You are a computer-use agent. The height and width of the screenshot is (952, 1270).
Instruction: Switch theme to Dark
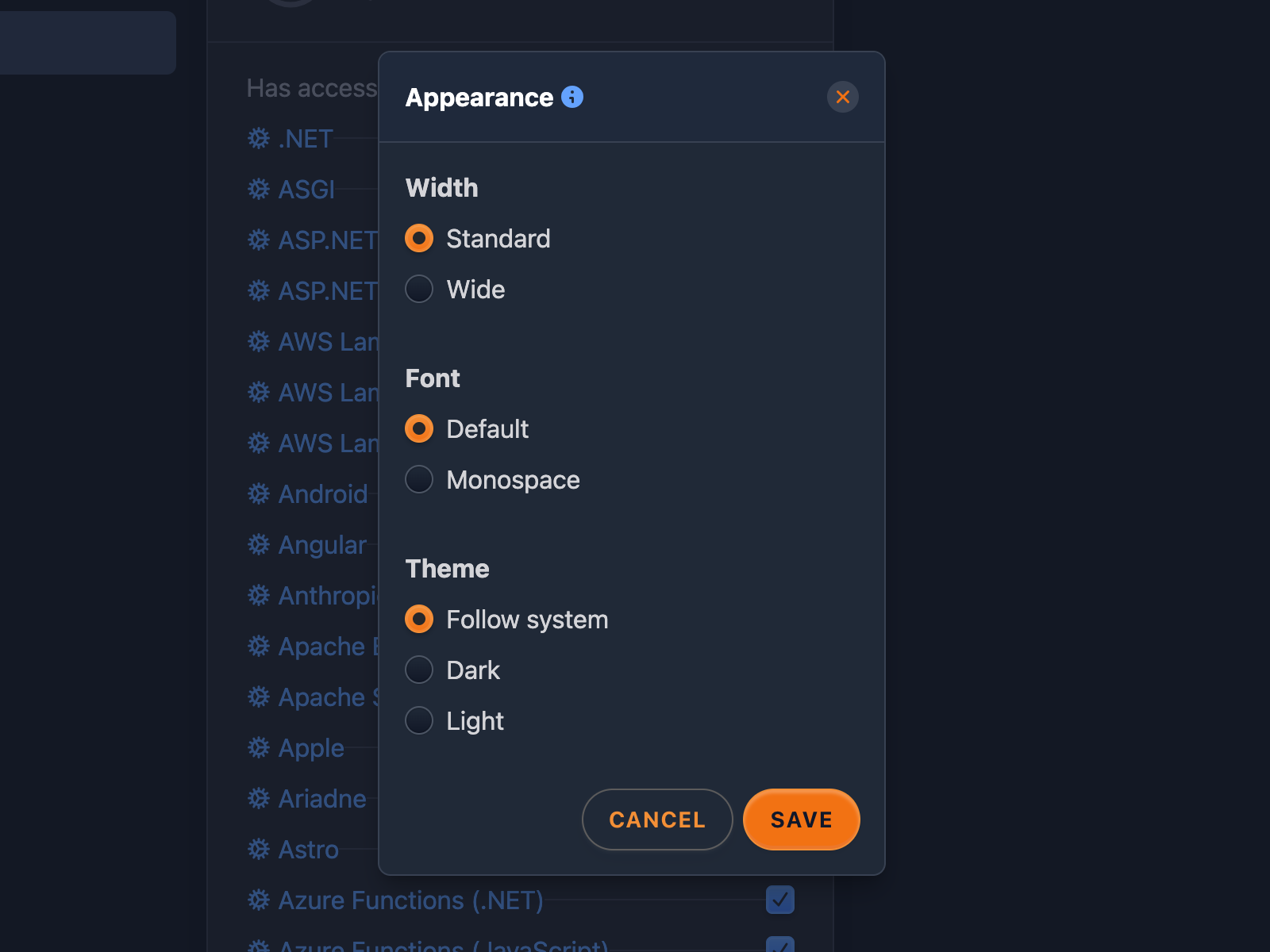(419, 670)
